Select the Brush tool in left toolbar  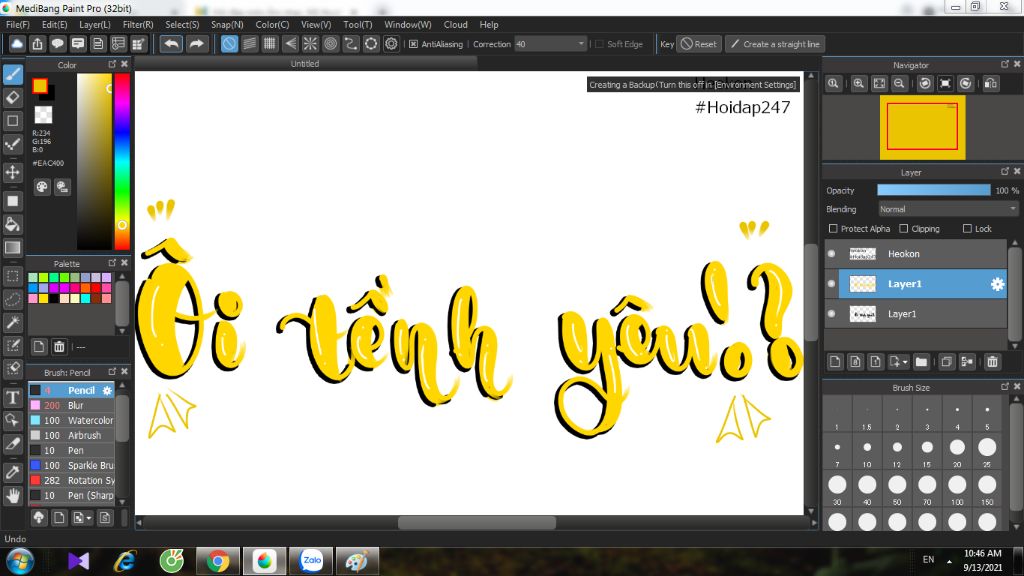(12, 74)
